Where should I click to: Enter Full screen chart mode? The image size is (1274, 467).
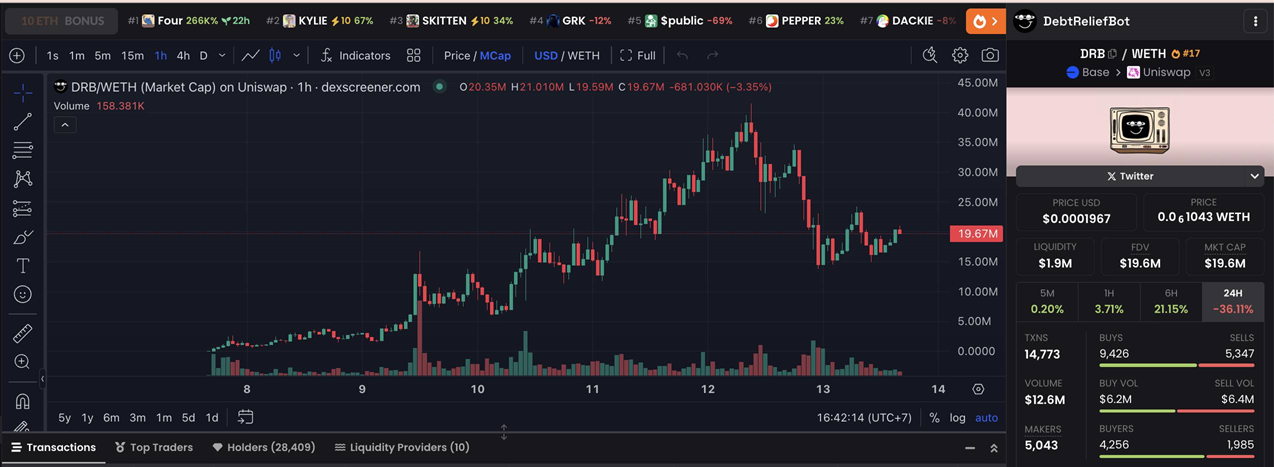point(638,56)
